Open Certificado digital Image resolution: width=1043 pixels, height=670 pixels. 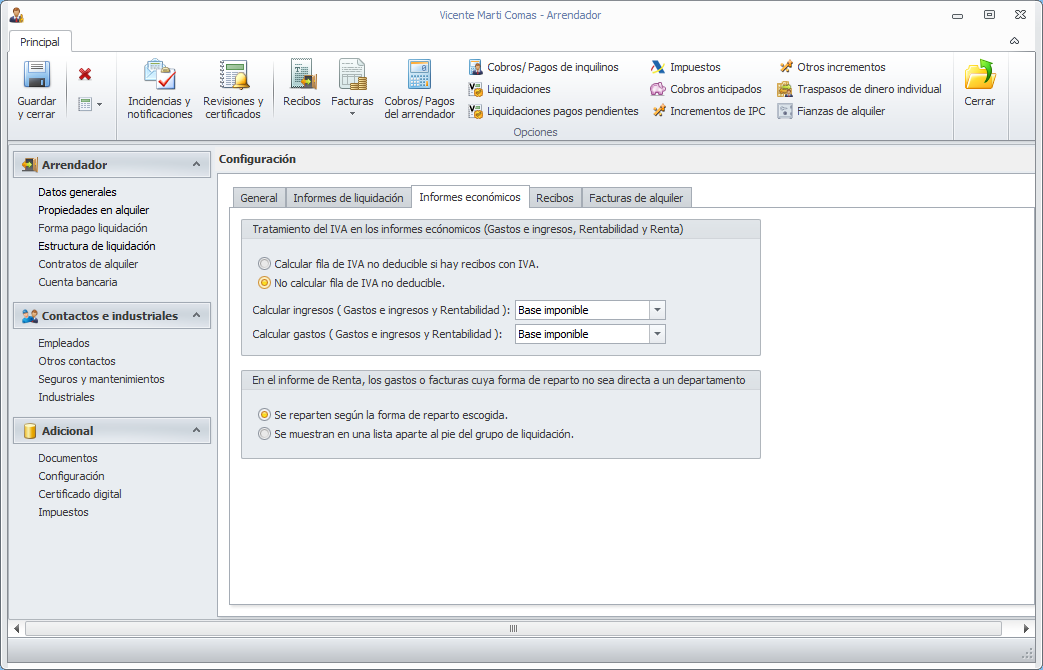[80, 494]
